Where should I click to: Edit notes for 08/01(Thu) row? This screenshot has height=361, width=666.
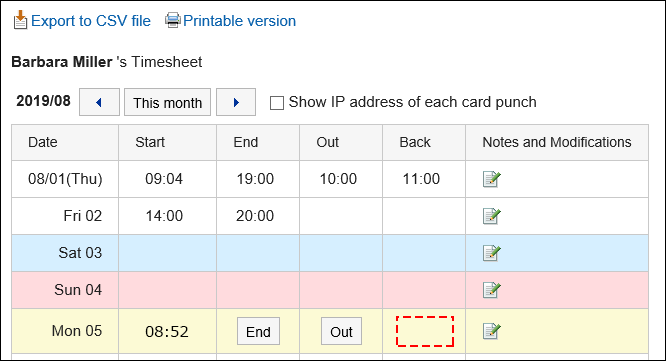tap(492, 179)
